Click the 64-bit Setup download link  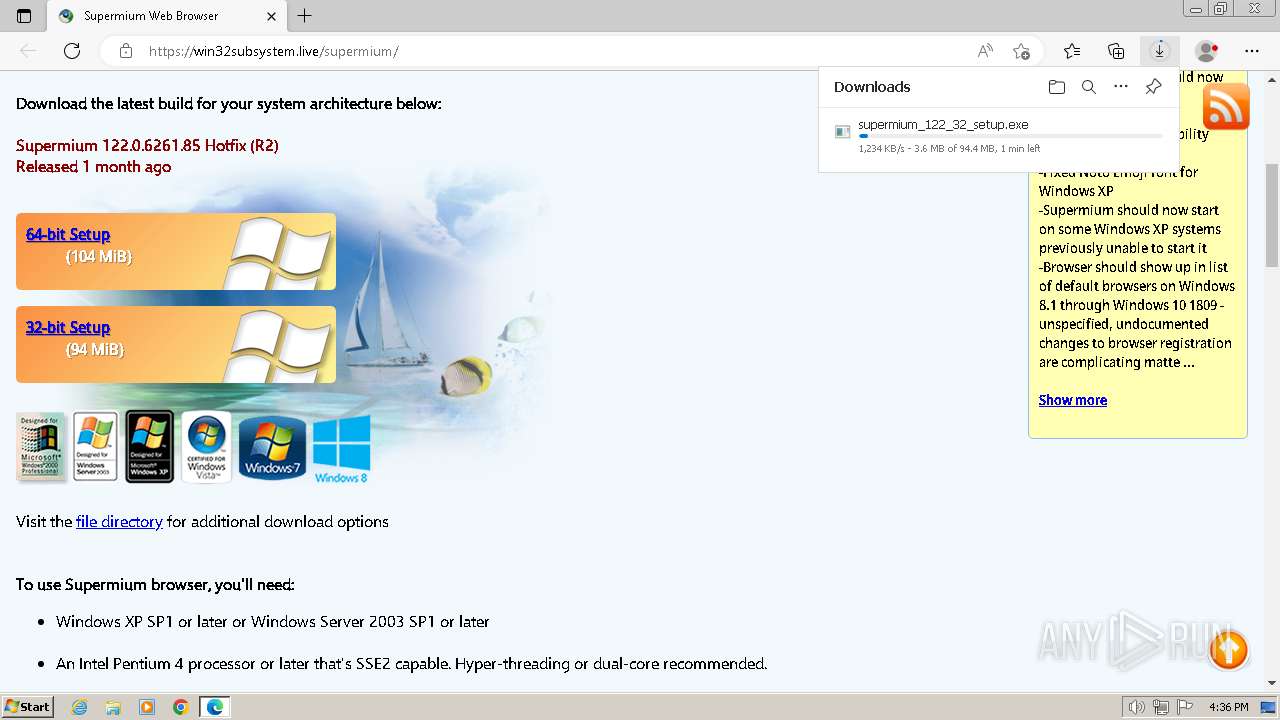68,234
